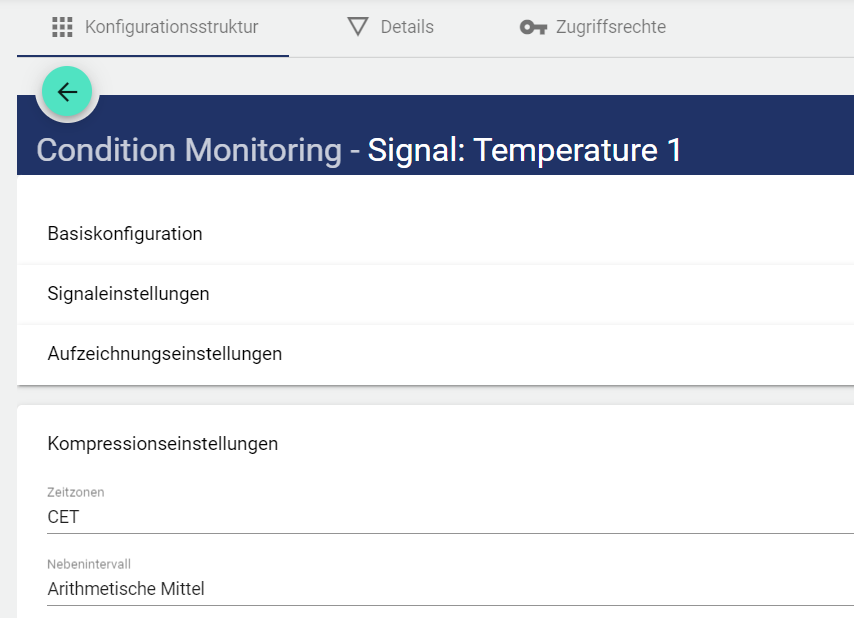Click the grid icon beside Konfigurationsstruktur
Viewport: 854px width, 618px height.
point(62,27)
